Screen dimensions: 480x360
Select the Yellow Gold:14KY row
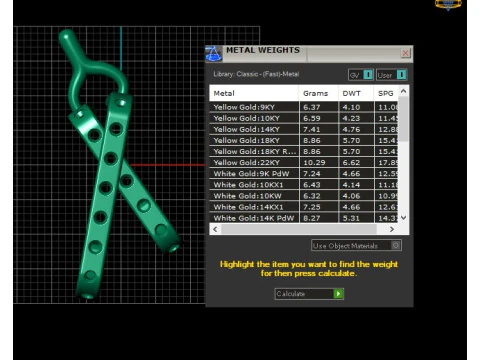(304, 129)
